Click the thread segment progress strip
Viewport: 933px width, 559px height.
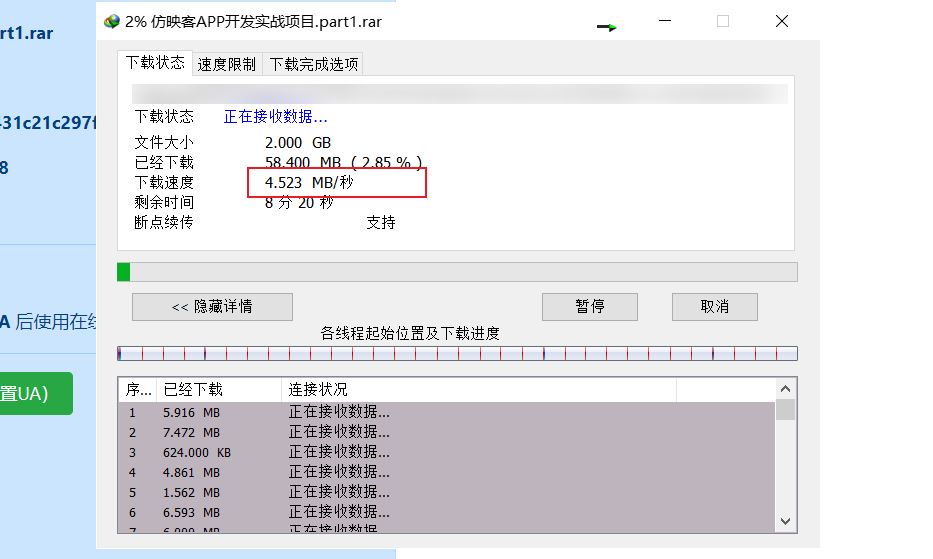(457, 353)
